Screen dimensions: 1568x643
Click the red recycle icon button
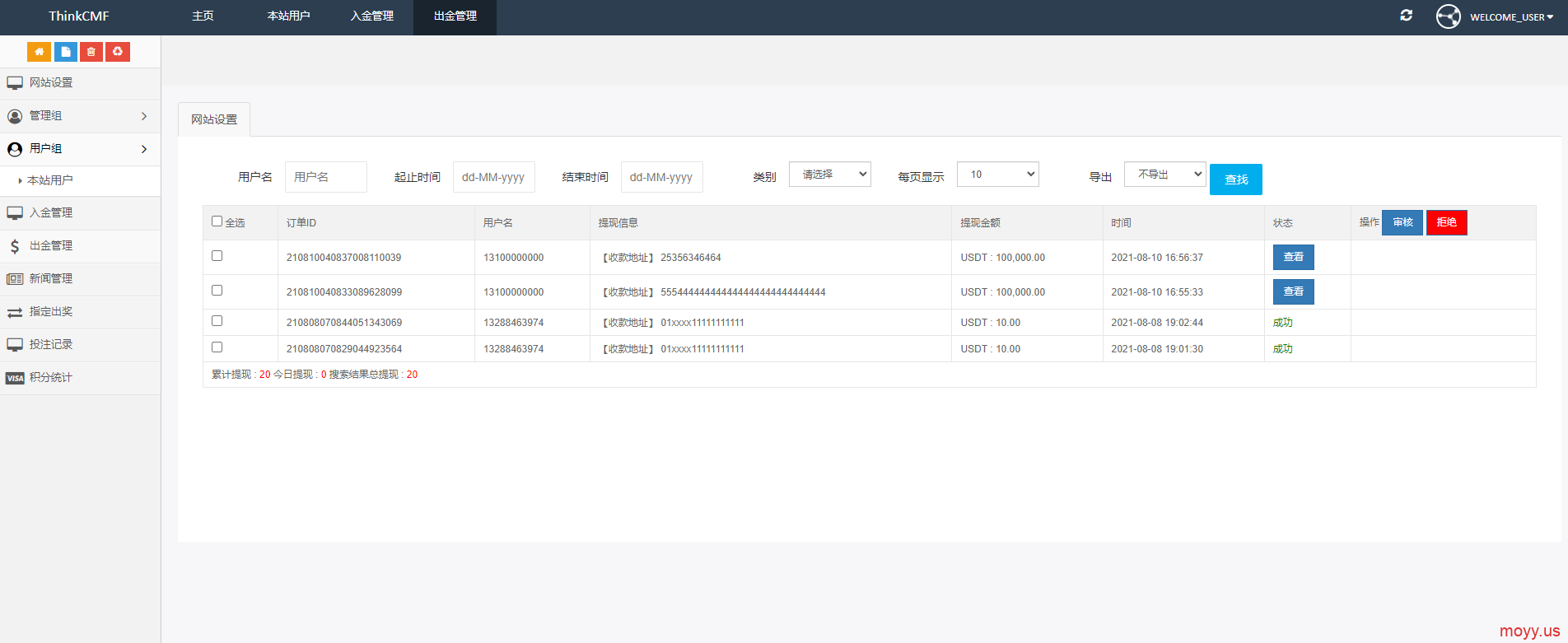tap(118, 52)
